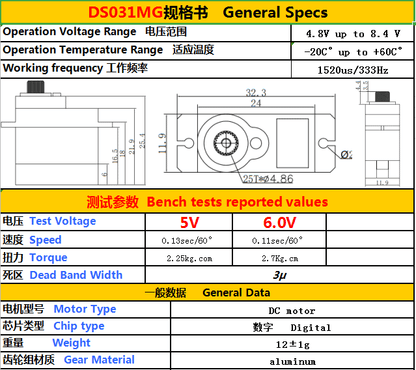
Task: Click the '5V' column header
Action: point(189,222)
